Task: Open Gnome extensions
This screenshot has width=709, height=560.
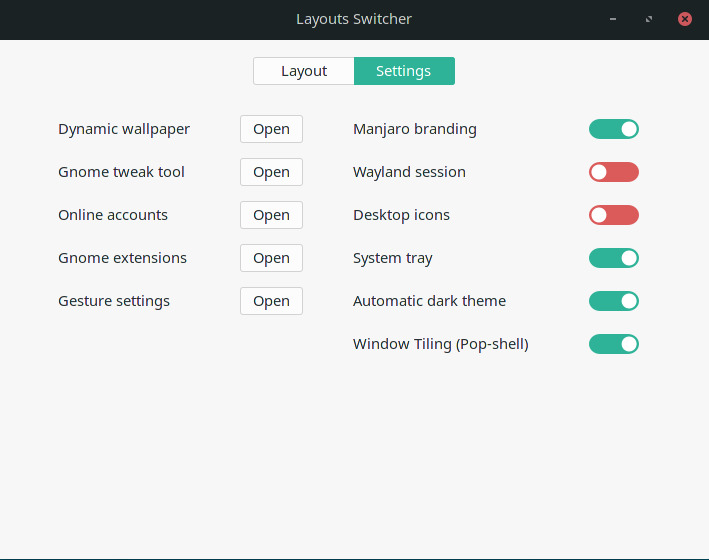Action: click(271, 258)
